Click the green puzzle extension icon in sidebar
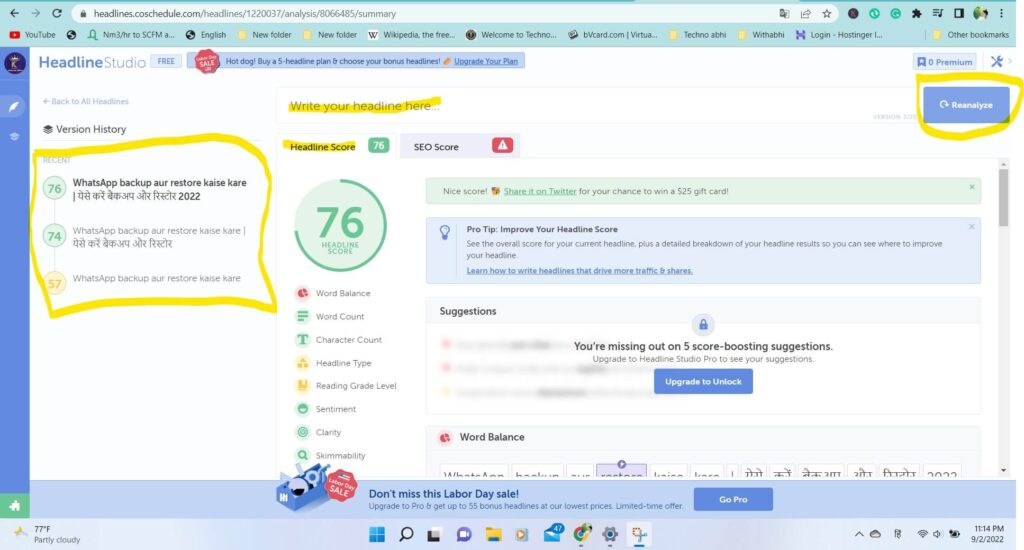This screenshot has height=550, width=1024. point(14,505)
